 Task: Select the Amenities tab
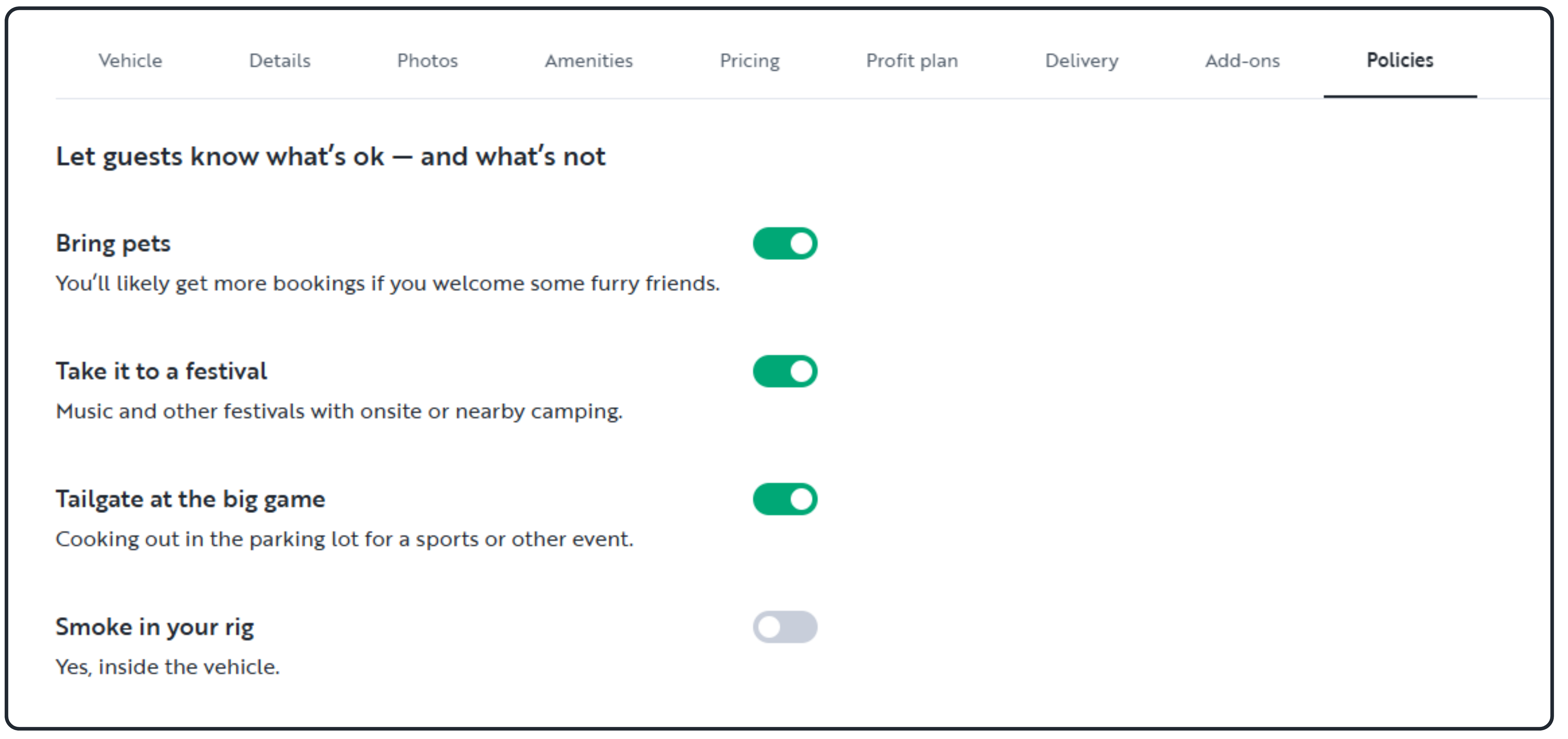(x=589, y=61)
